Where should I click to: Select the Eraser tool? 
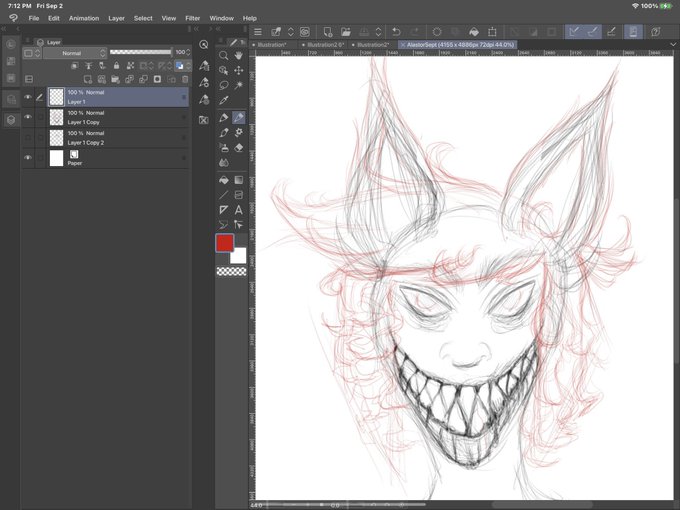239,148
